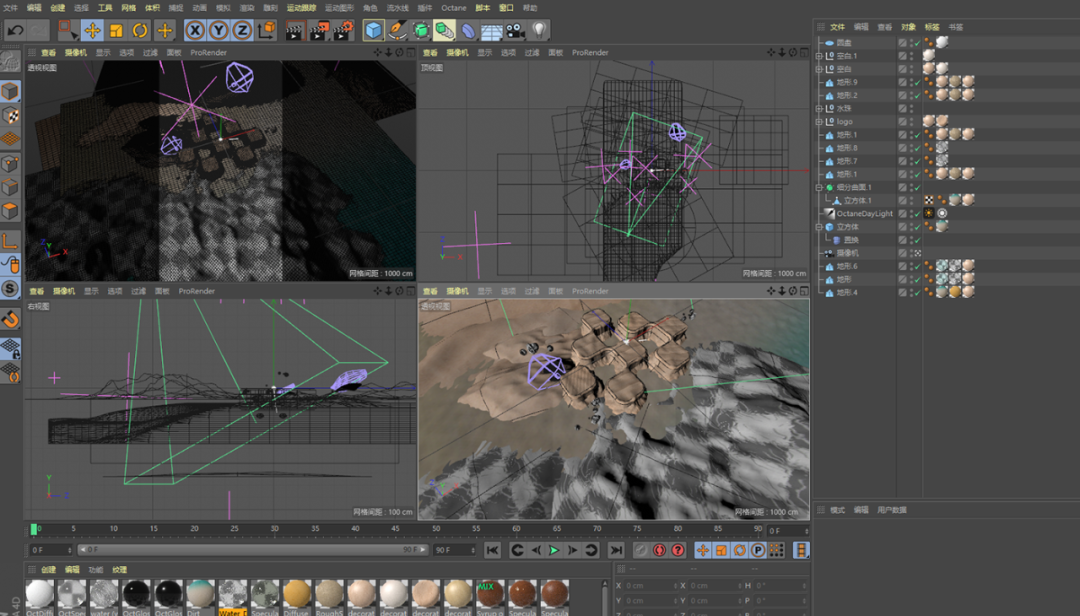
Task: Toggle the parameter P key button
Action: 758,550
